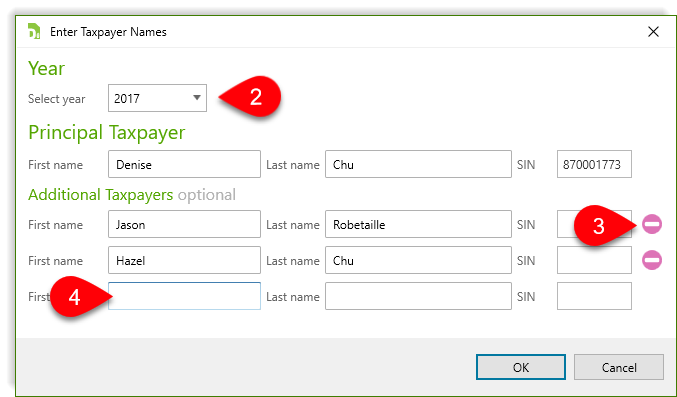The height and width of the screenshot is (397, 677).
Task: Click the Year heading
Action: pyautogui.click(x=46, y=68)
